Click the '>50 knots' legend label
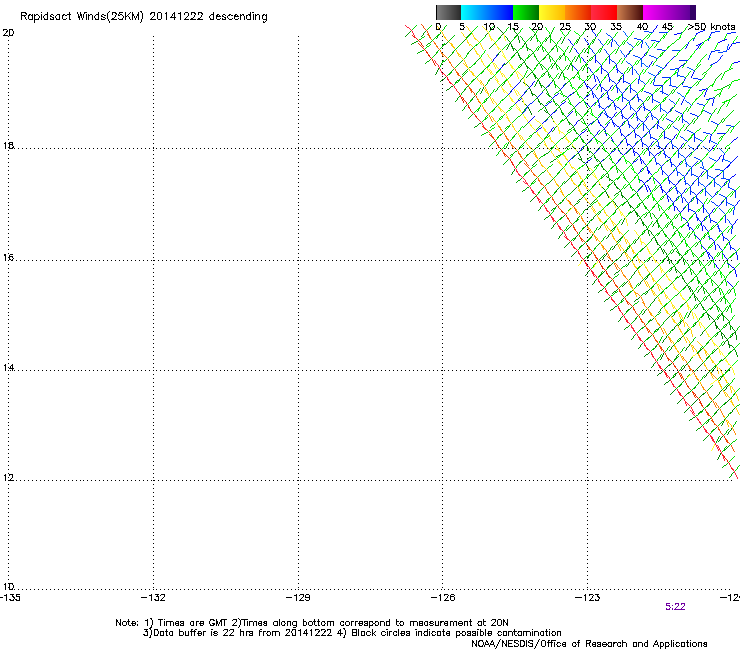This screenshot has height=650, width=740. tap(712, 27)
